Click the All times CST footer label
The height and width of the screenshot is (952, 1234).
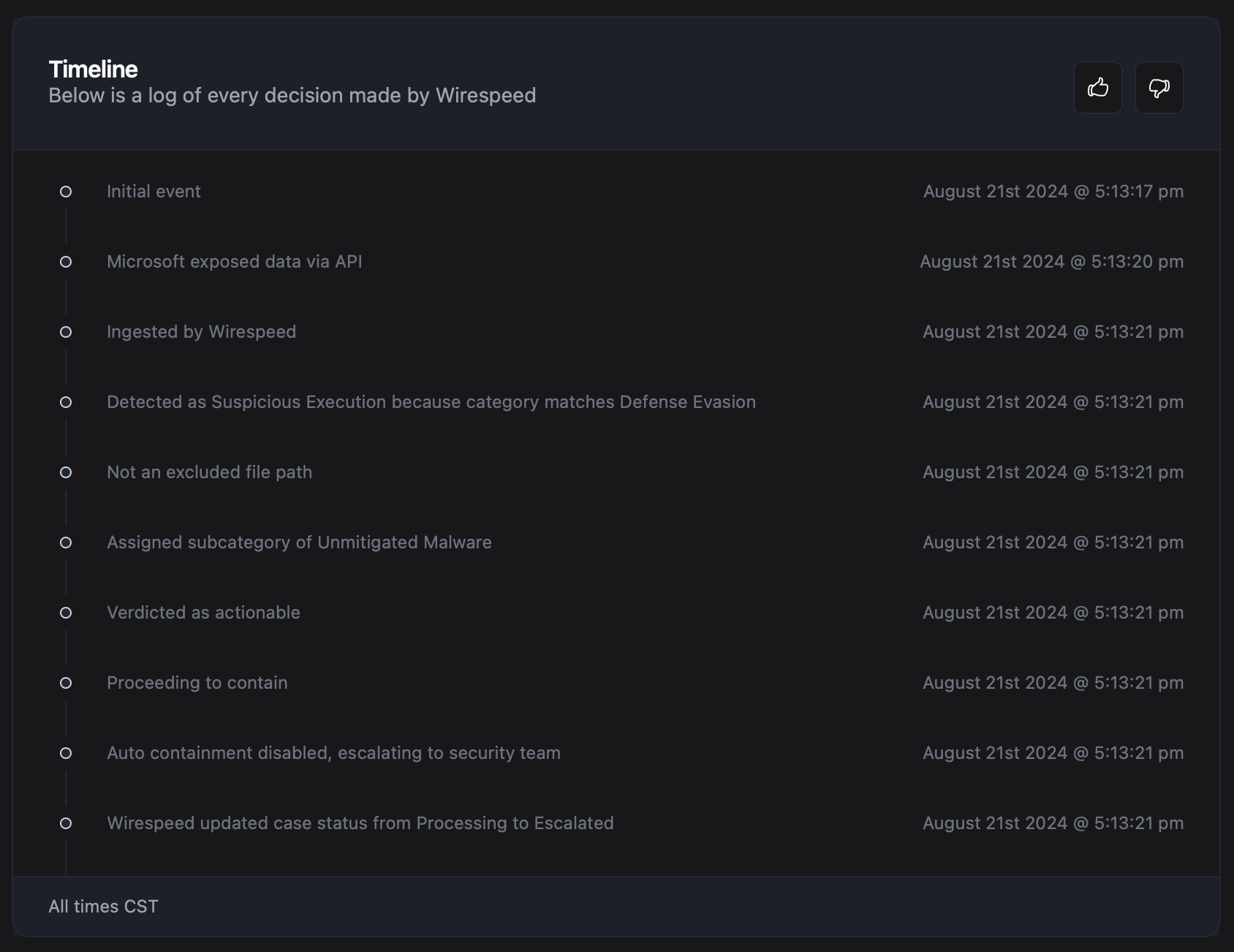(x=102, y=906)
